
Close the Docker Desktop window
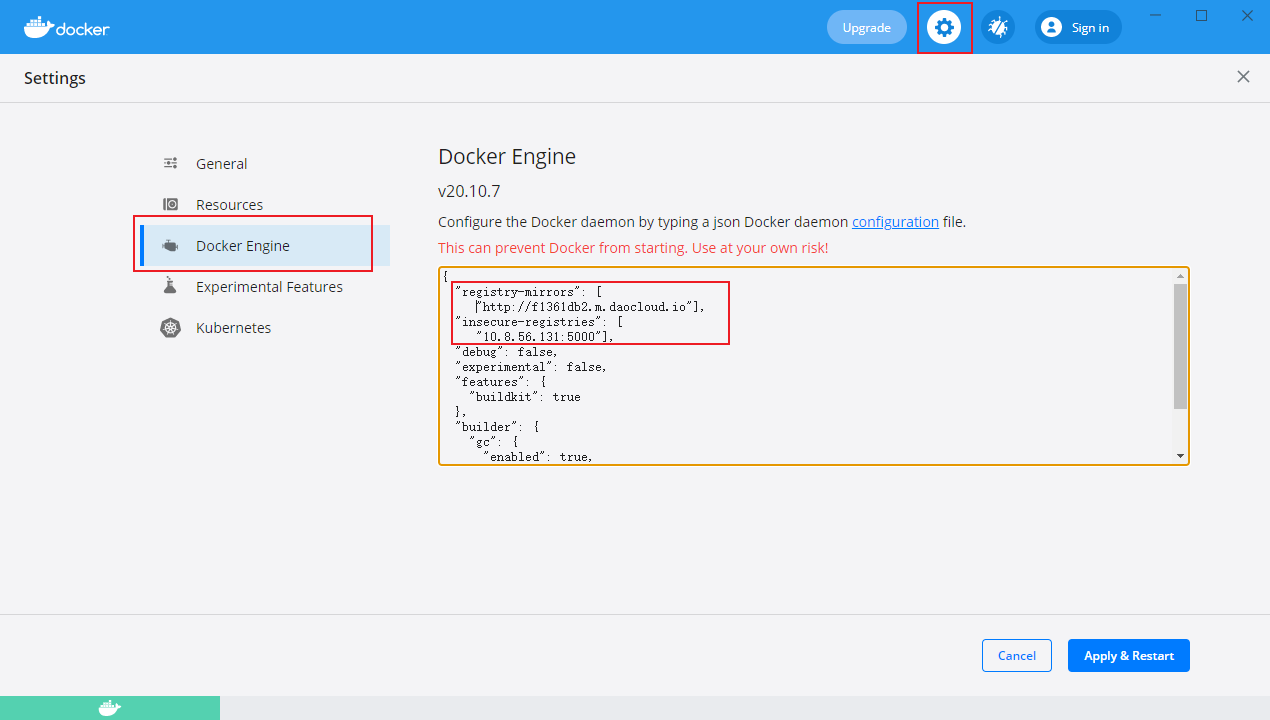tap(1247, 15)
